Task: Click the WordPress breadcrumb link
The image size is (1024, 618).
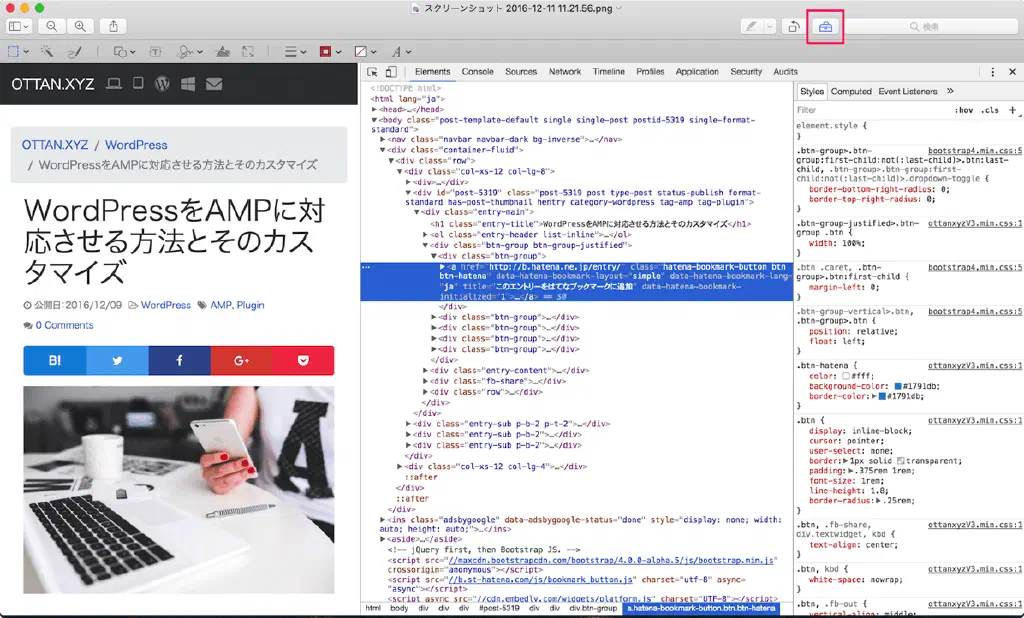Action: coord(136,145)
